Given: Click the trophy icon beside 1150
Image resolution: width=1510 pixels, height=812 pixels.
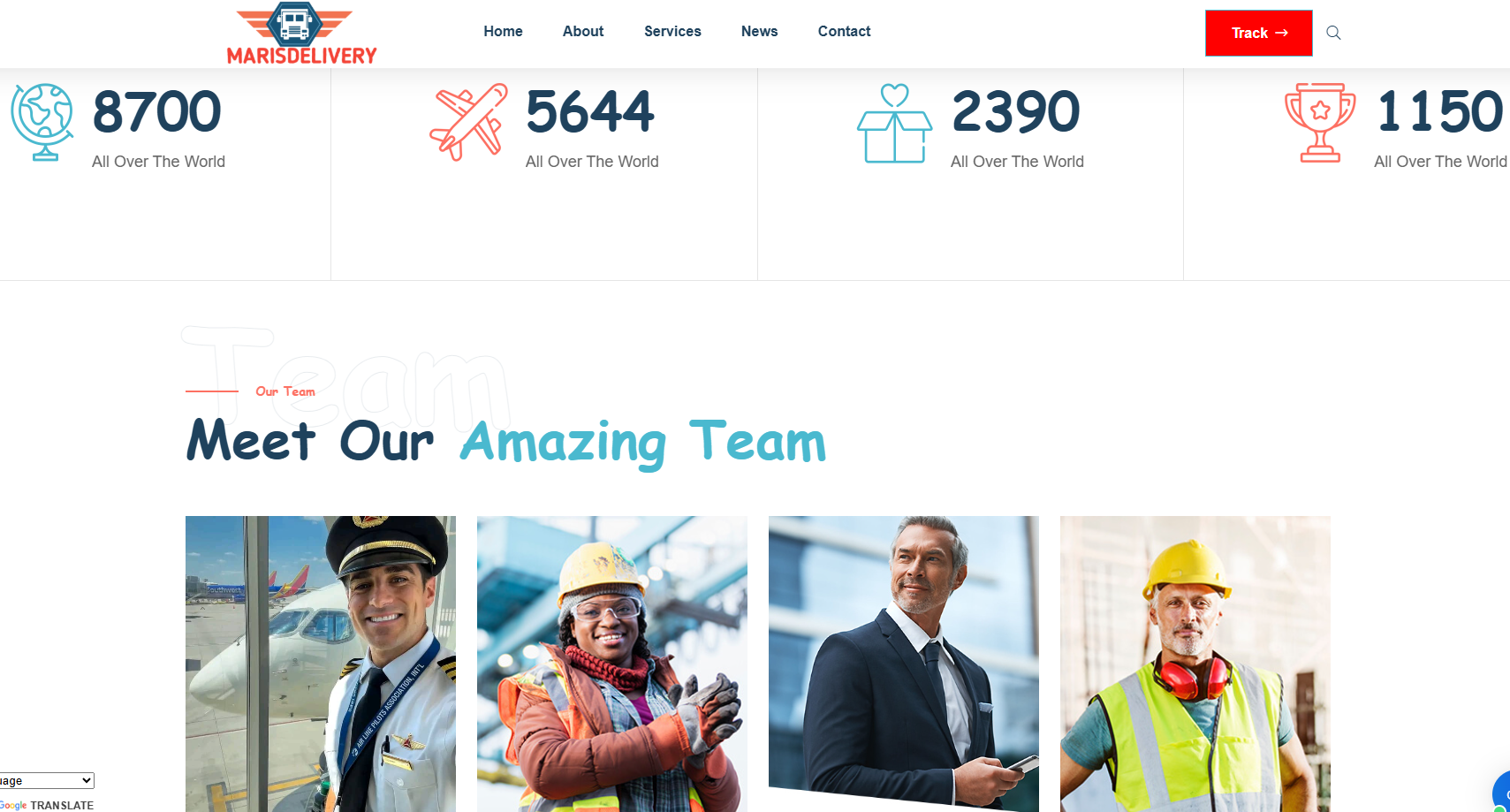Looking at the screenshot, I should [x=1320, y=123].
